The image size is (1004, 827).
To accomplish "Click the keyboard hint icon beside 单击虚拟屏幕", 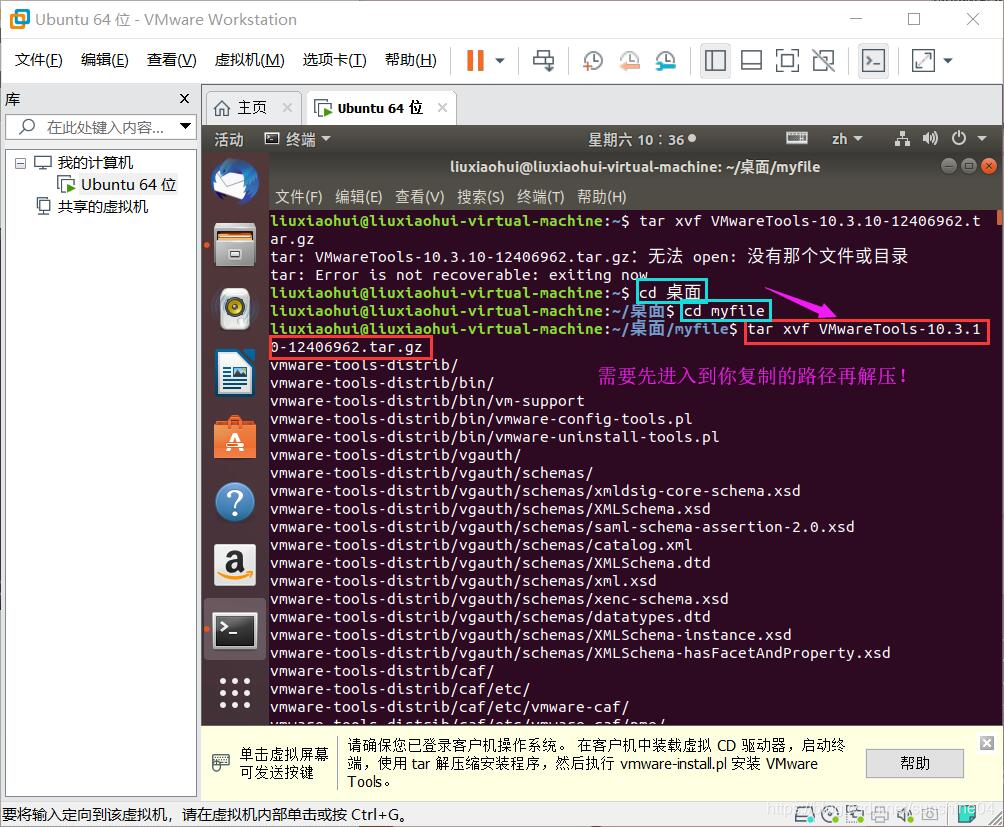I will [x=220, y=762].
